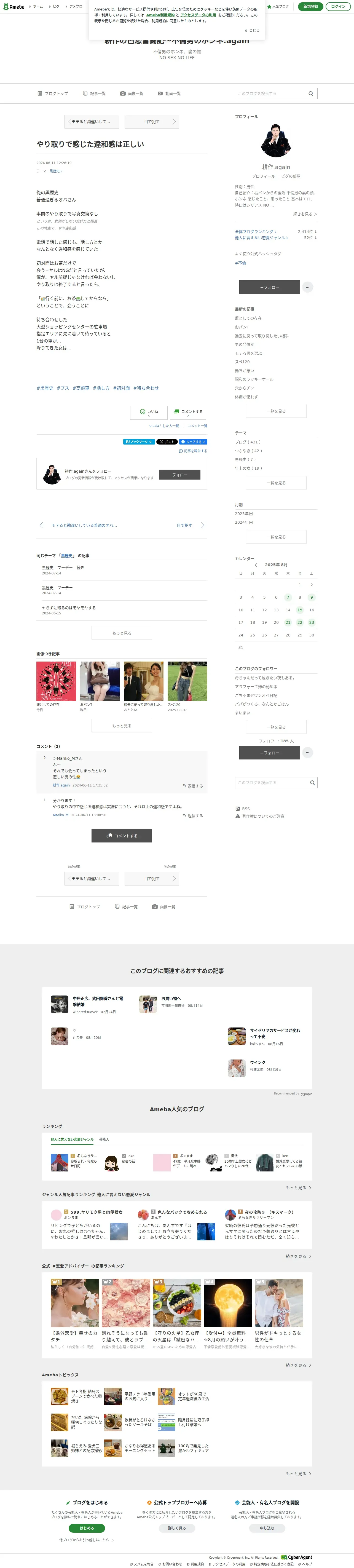The image size is (354, 1568).
Task: Open the Ameba利用規約 link in the cookie notice
Action: (x=160, y=15)
